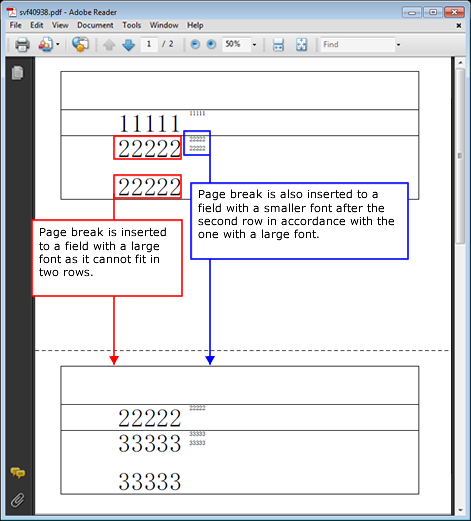This screenshot has width=471, height=521.
Task: Open the zoom percentage dropdown arrow
Action: point(255,45)
